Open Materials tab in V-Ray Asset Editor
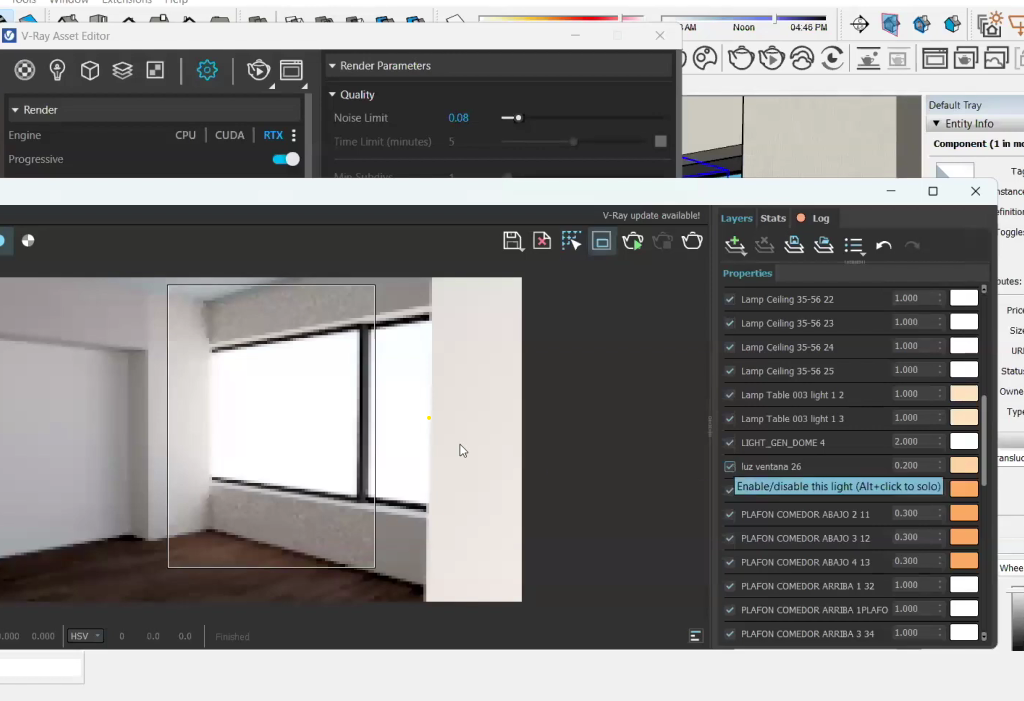 [x=25, y=70]
